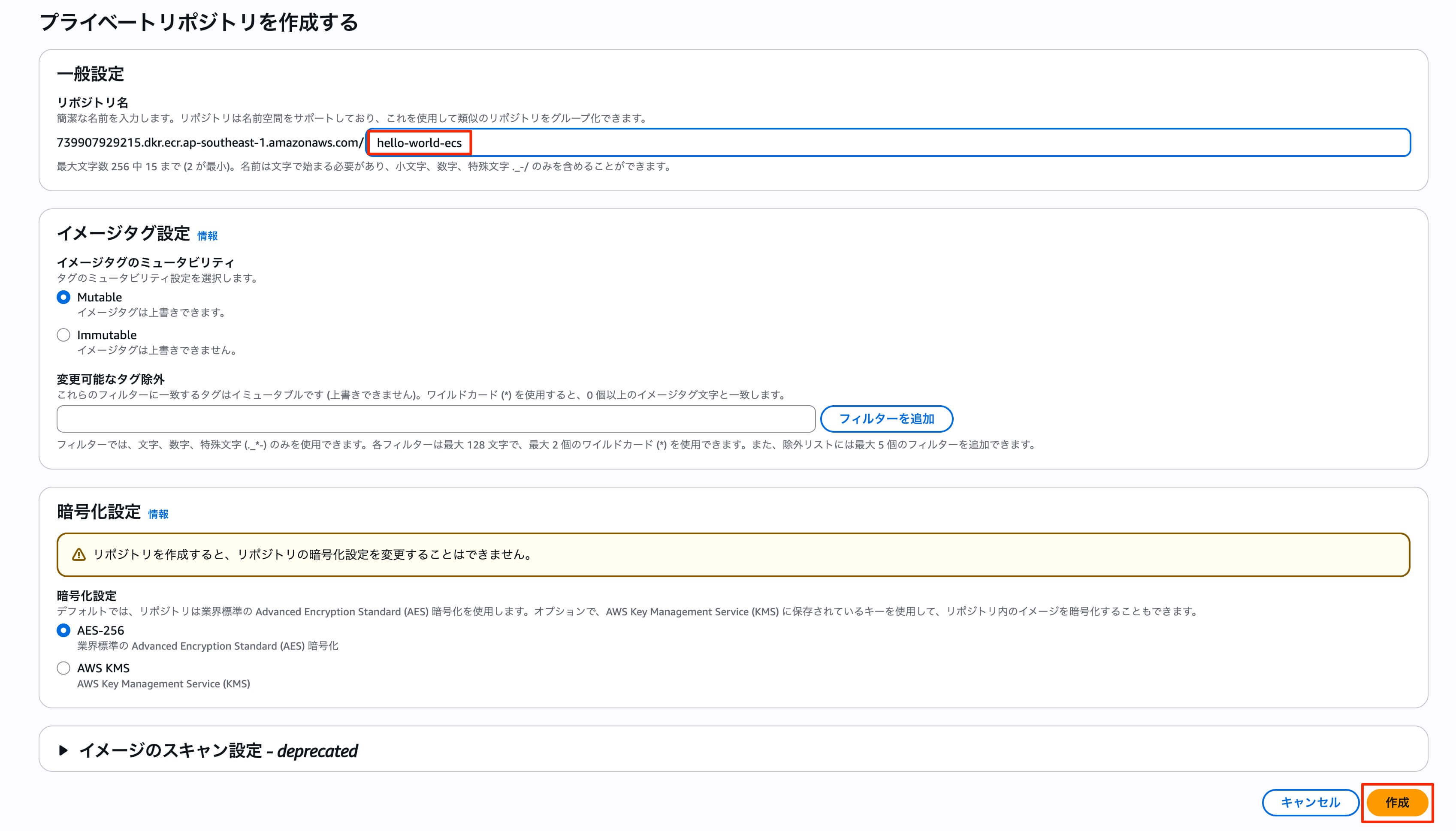Click the deprecated text in scan settings header
This screenshot has height=831, width=1456.
point(317,751)
